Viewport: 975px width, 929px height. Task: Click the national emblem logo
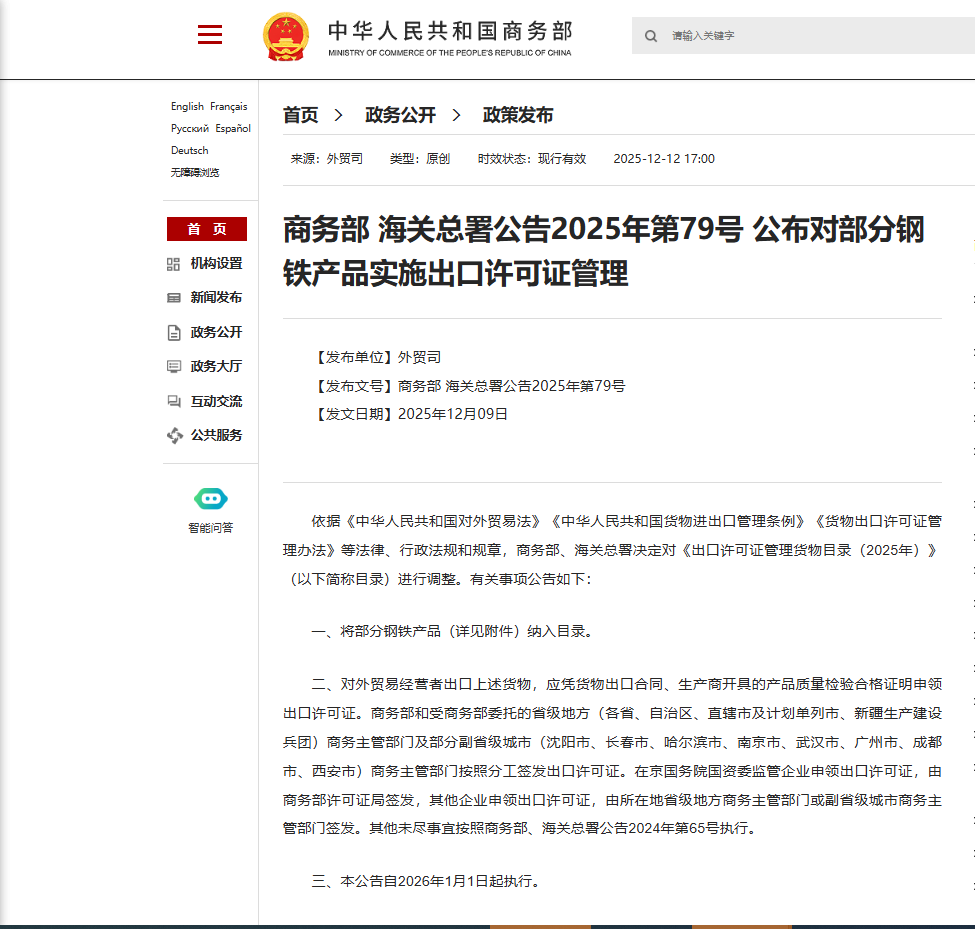[286, 37]
